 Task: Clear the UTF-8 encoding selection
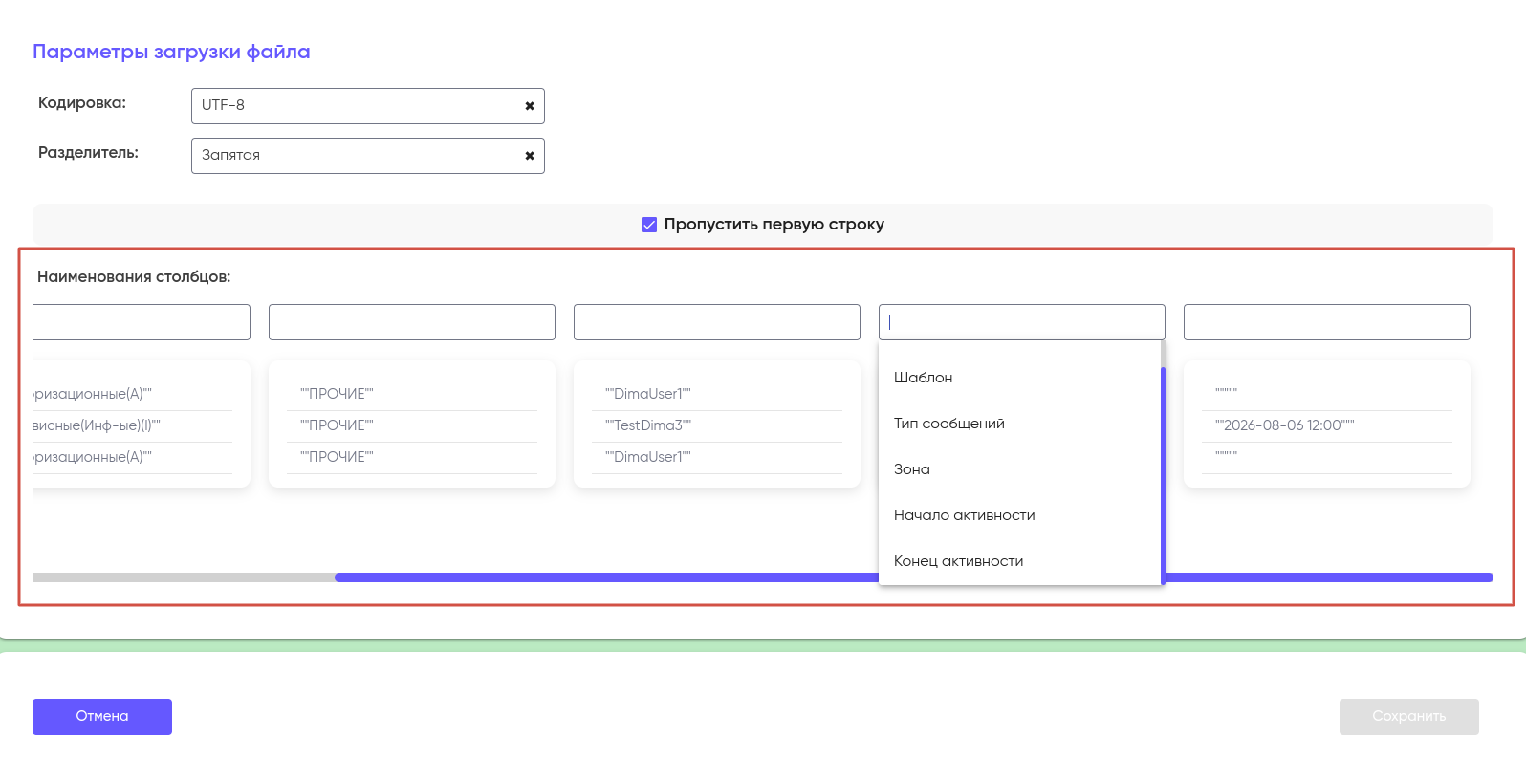[529, 106]
